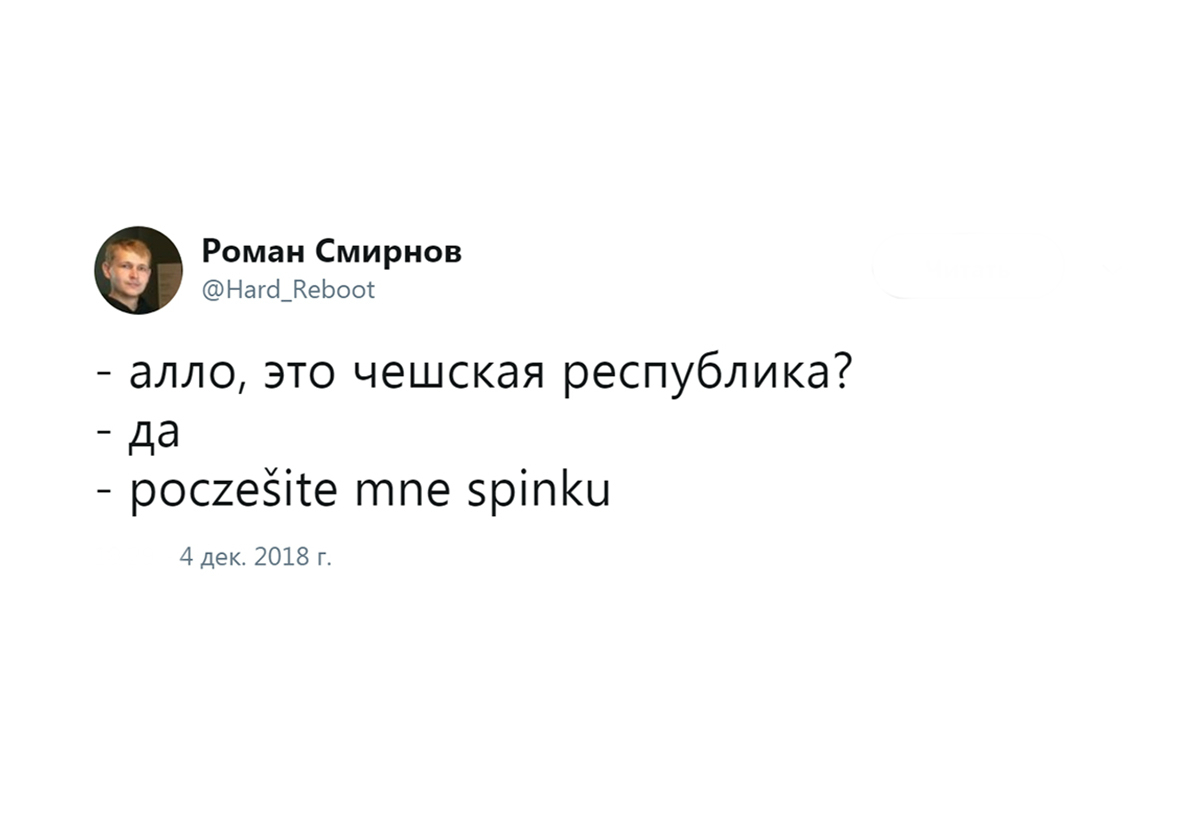Select the word республика? in tweet
1196x829 pixels.
[x=708, y=374]
